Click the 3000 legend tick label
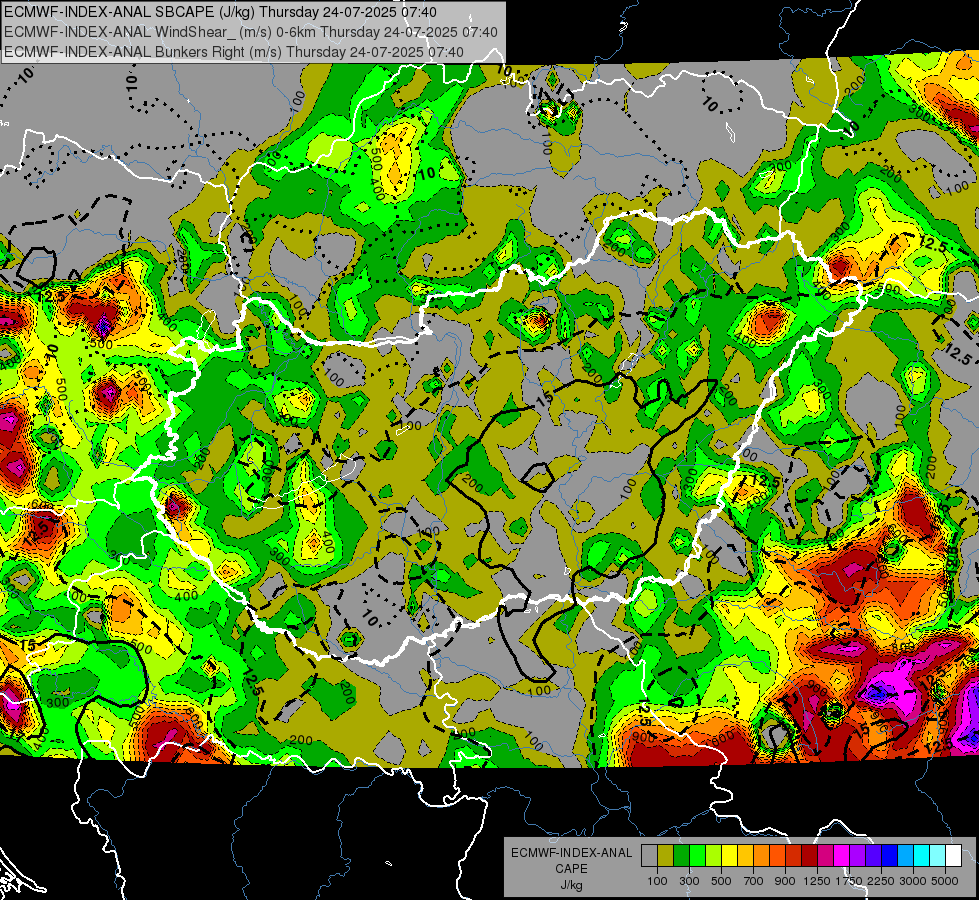The width and height of the screenshot is (979, 900). [x=913, y=881]
